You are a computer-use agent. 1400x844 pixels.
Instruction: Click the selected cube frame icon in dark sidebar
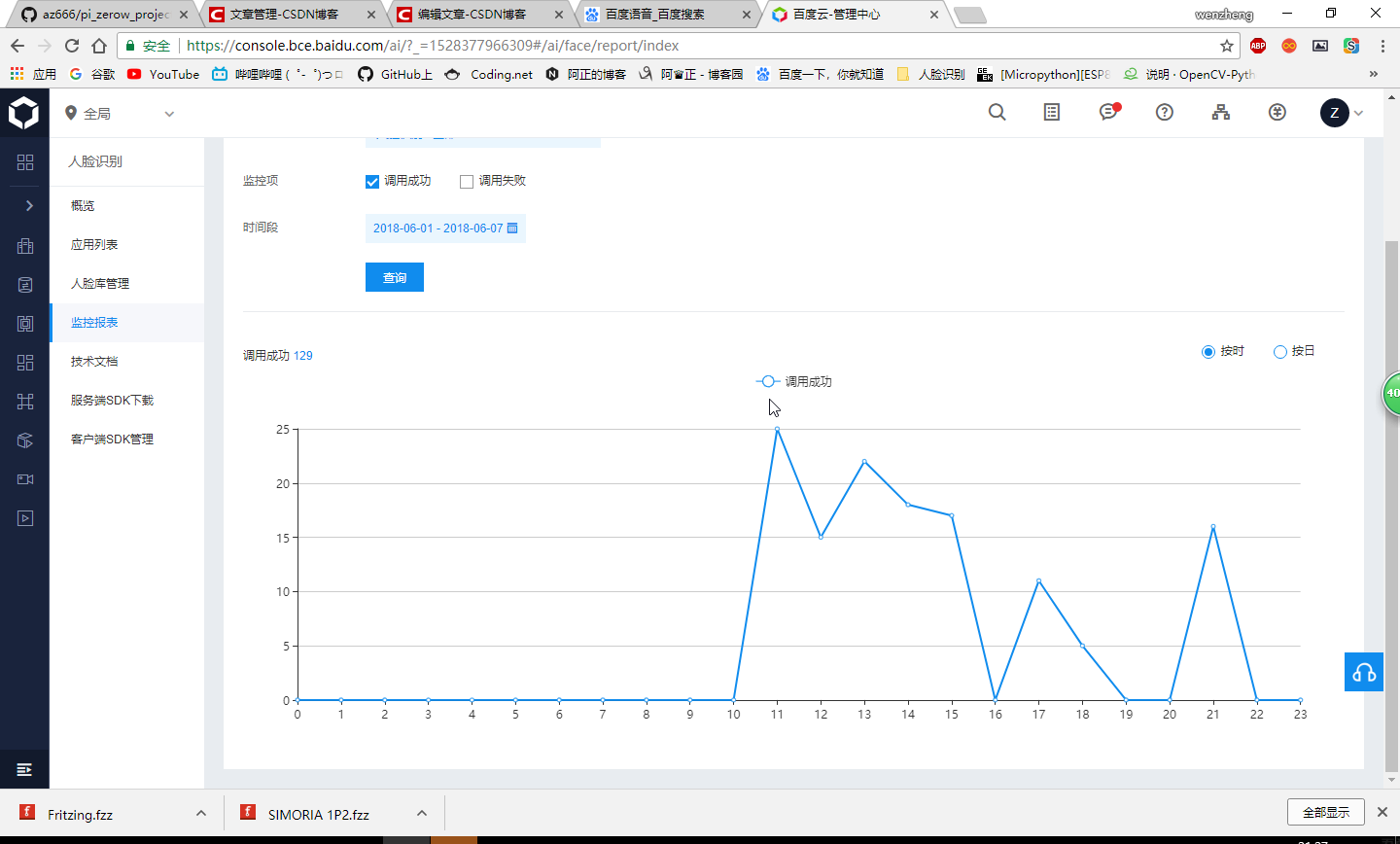pos(25,324)
